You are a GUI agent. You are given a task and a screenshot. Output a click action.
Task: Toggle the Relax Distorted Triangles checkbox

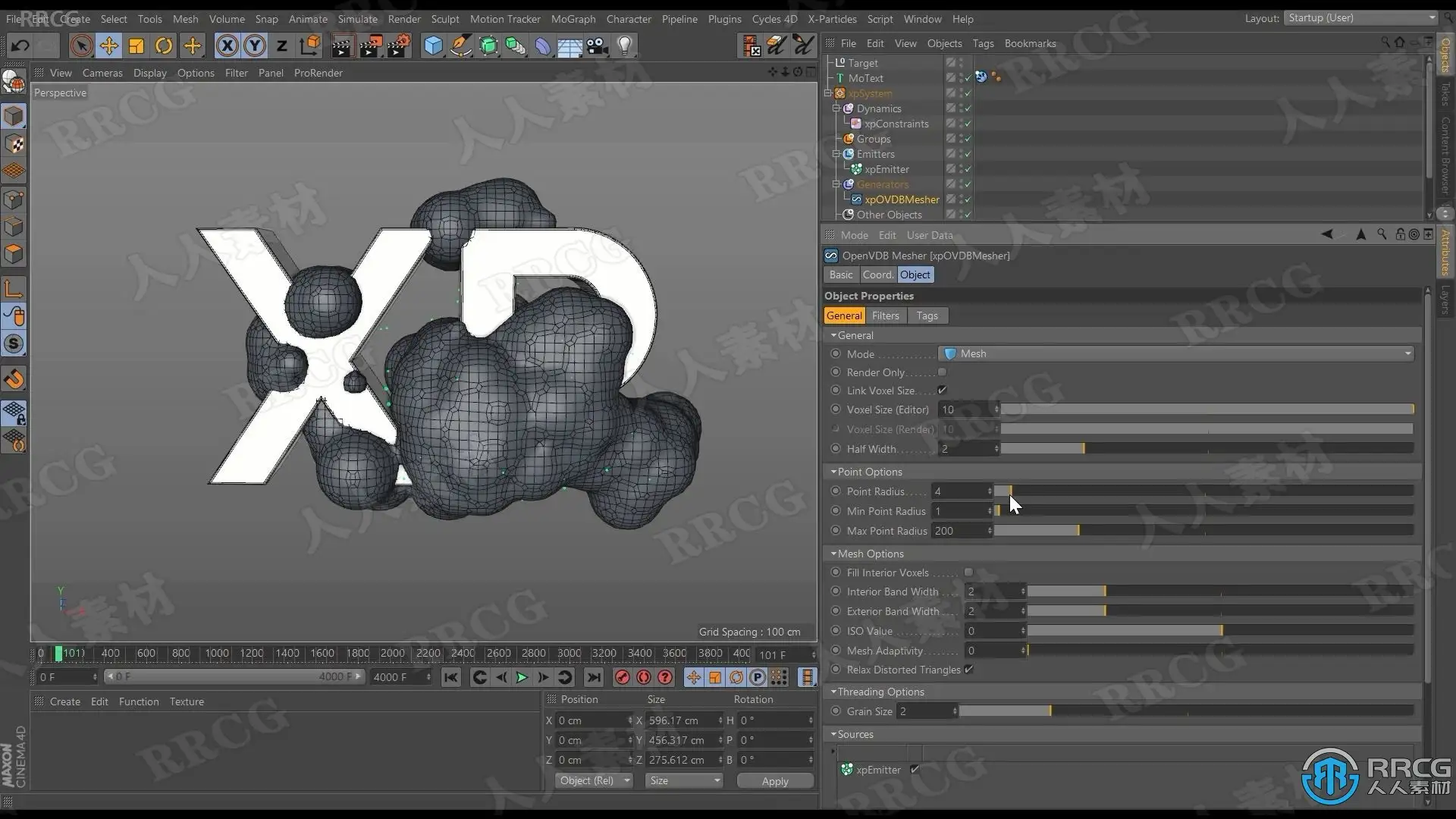(x=968, y=670)
